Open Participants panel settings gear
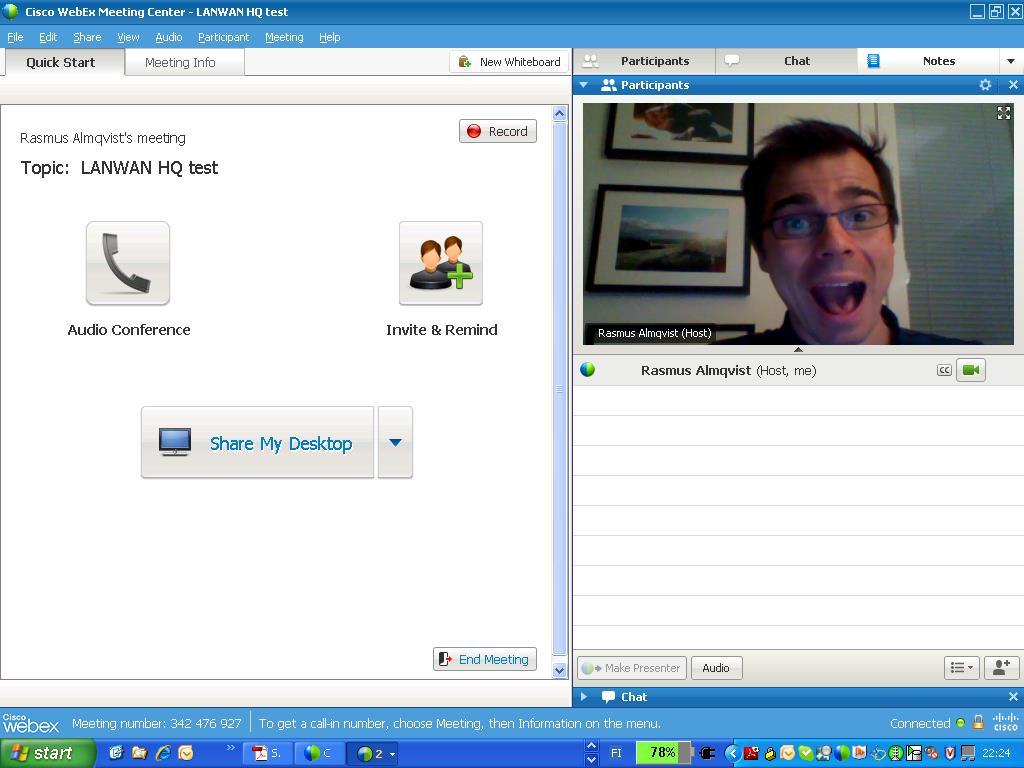The image size is (1024, 768). [985, 85]
